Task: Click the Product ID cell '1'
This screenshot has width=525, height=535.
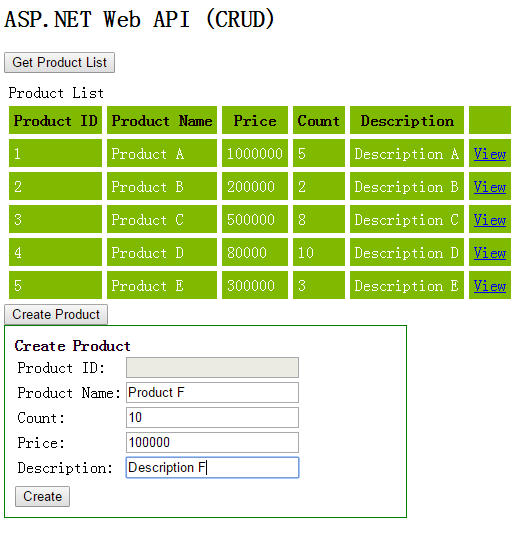Action: (56, 153)
